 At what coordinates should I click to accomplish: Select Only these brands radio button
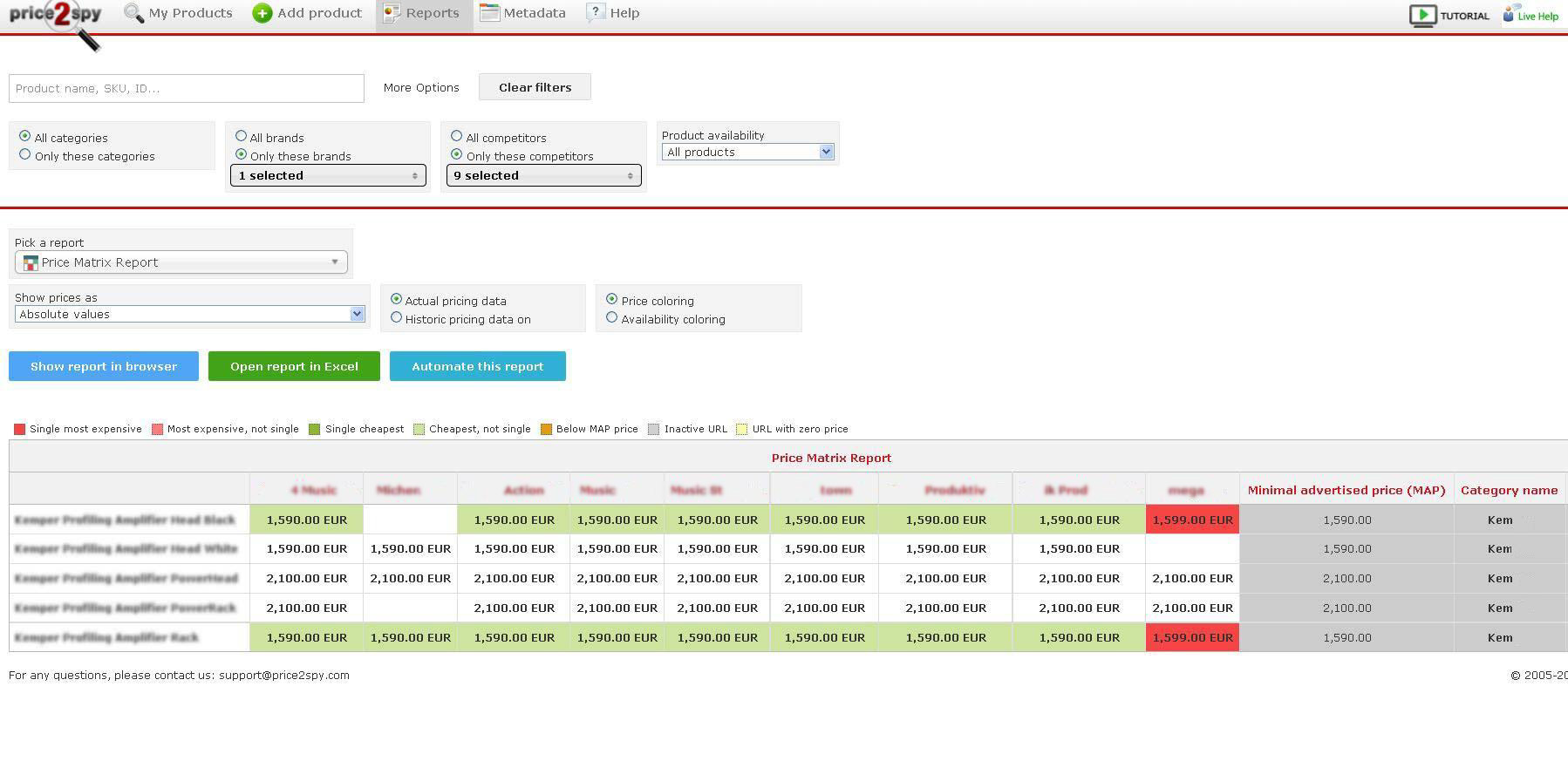pos(242,154)
